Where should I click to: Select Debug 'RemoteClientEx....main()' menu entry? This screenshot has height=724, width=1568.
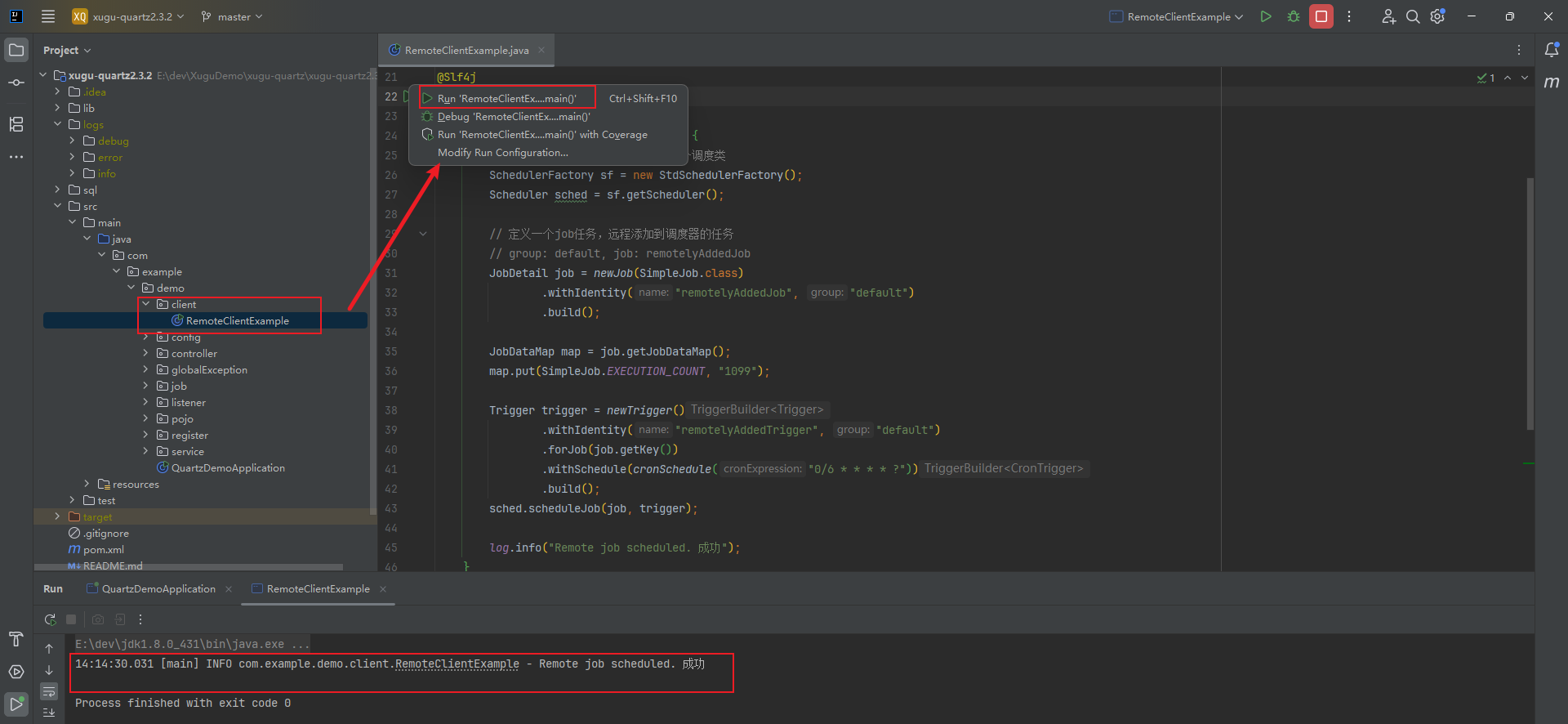pos(514,117)
